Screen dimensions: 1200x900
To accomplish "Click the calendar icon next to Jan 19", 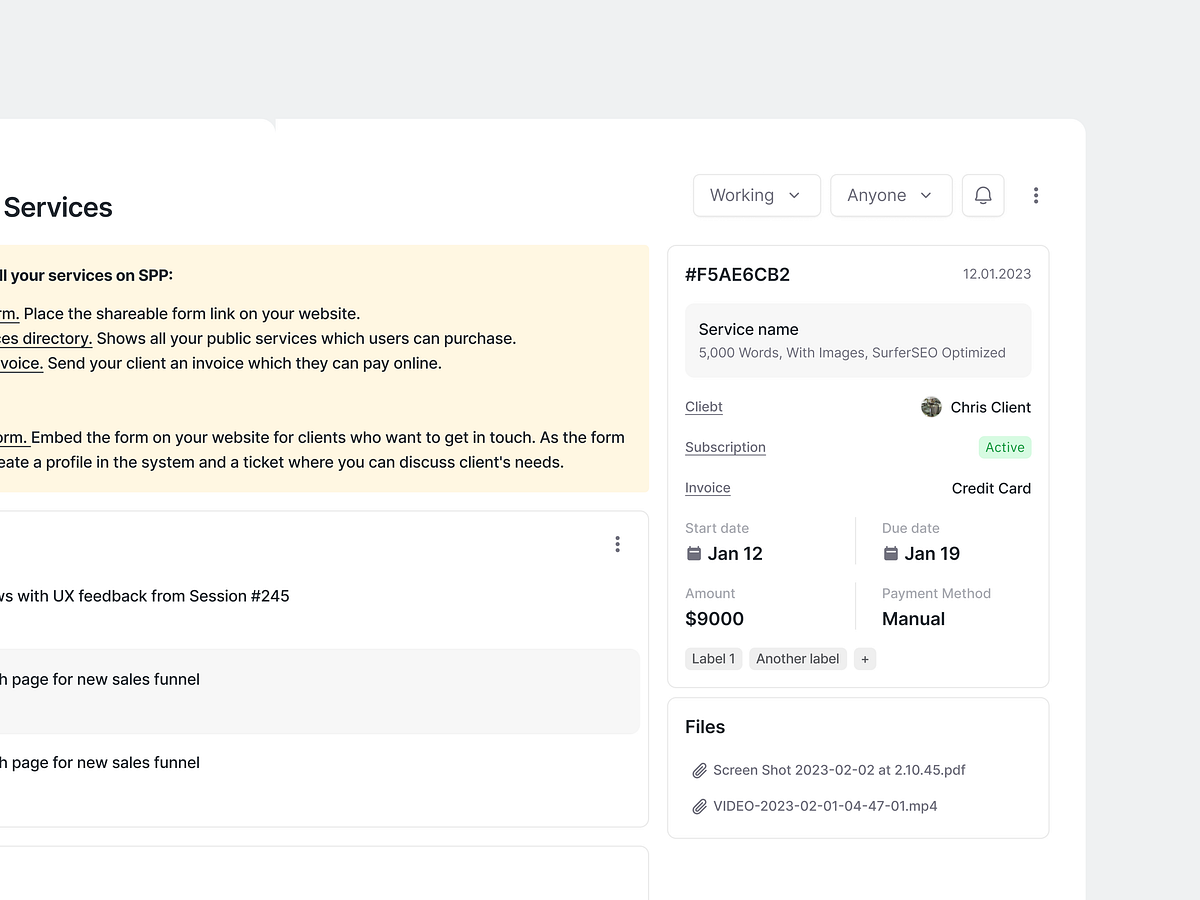I will coord(888,553).
